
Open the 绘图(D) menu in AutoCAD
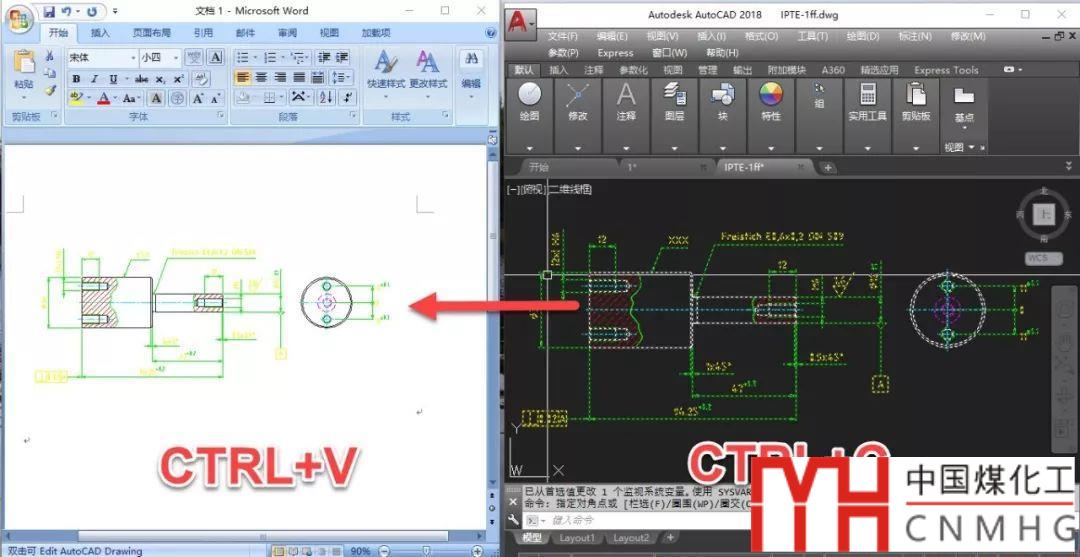pos(863,36)
